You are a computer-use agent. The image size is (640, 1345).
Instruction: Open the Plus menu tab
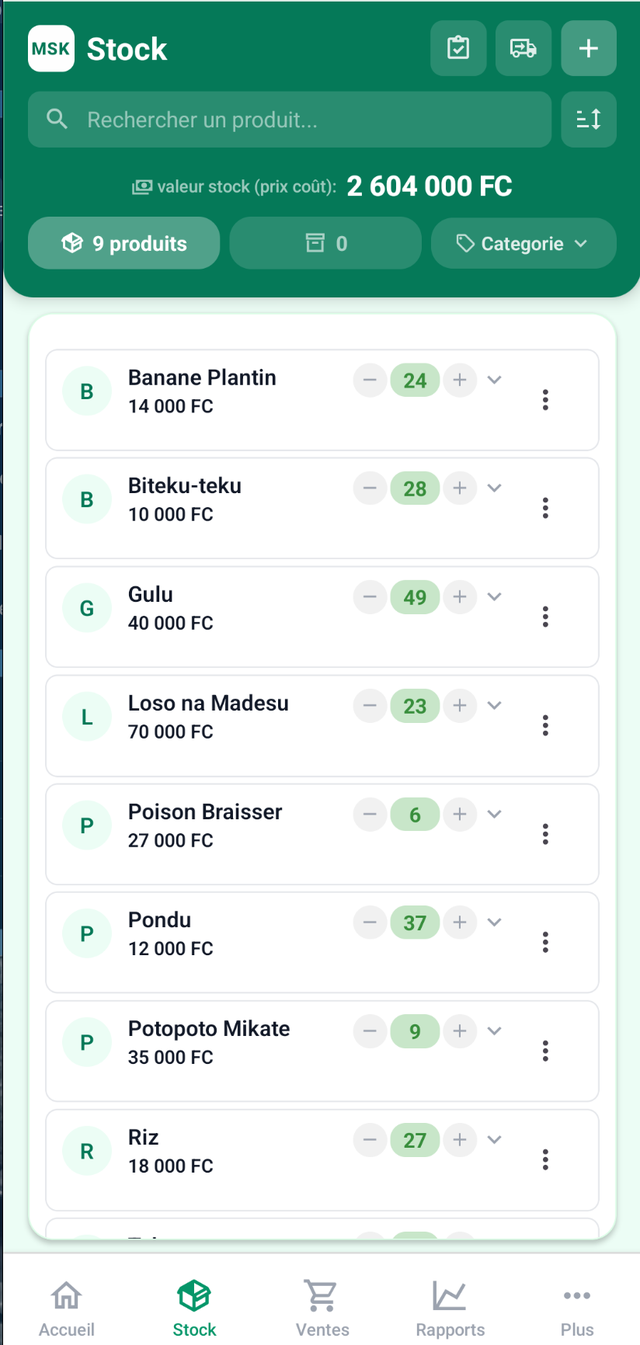[x=577, y=1307]
